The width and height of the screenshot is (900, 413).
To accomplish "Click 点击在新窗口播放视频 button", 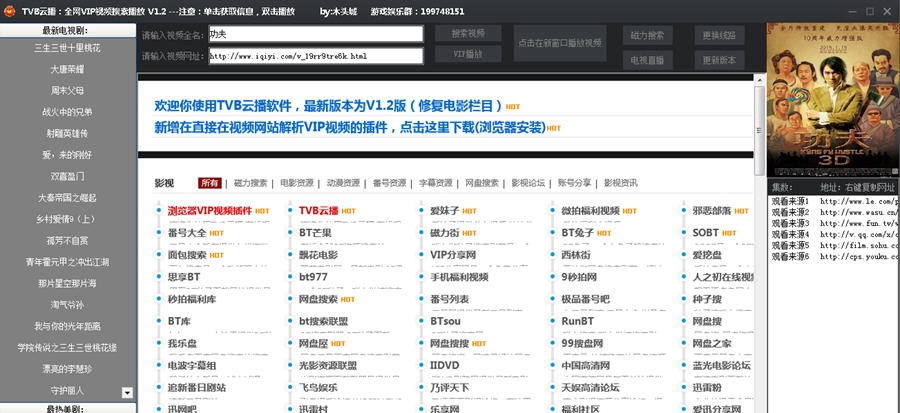I will [x=560, y=43].
